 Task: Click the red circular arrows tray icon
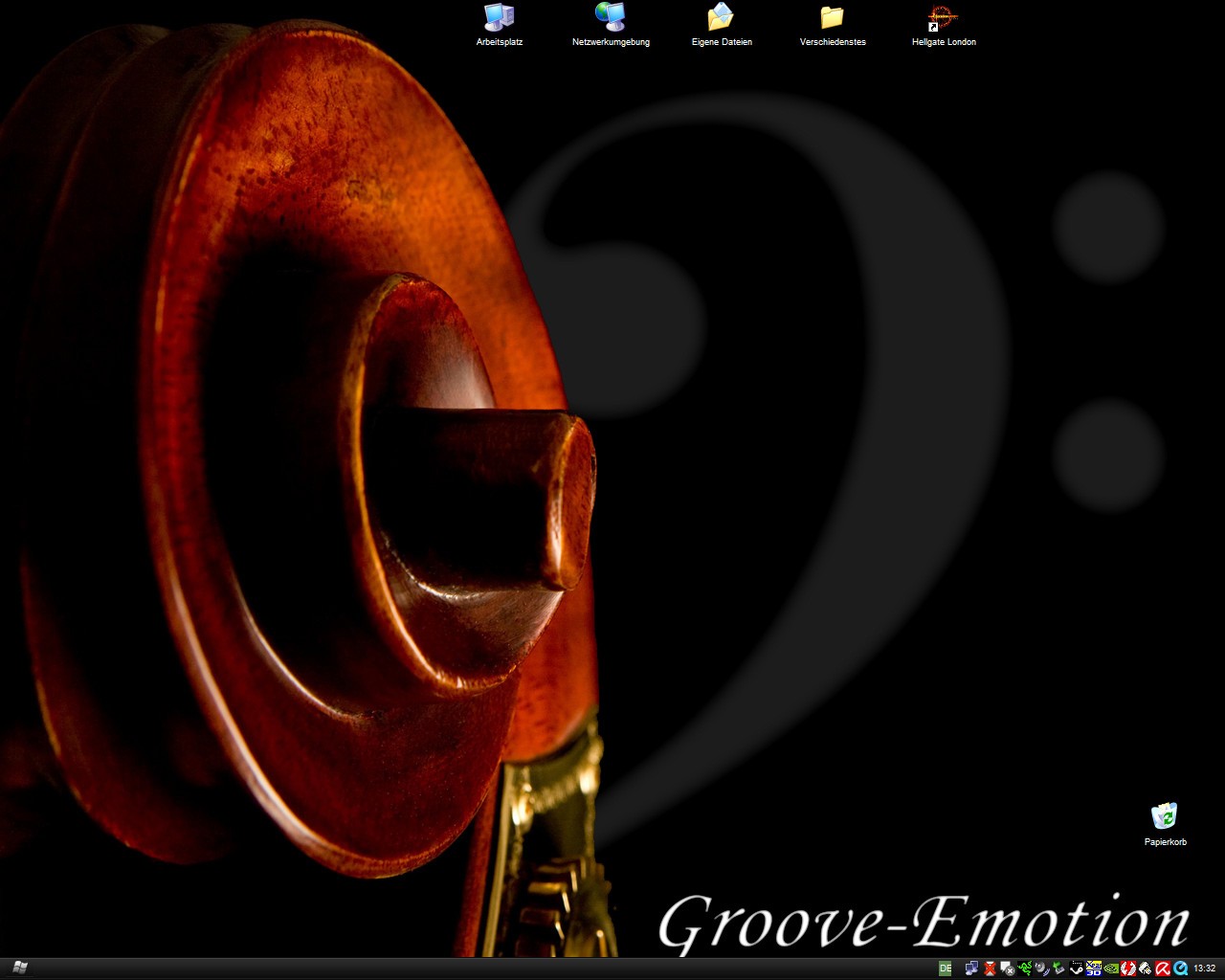(x=1128, y=969)
